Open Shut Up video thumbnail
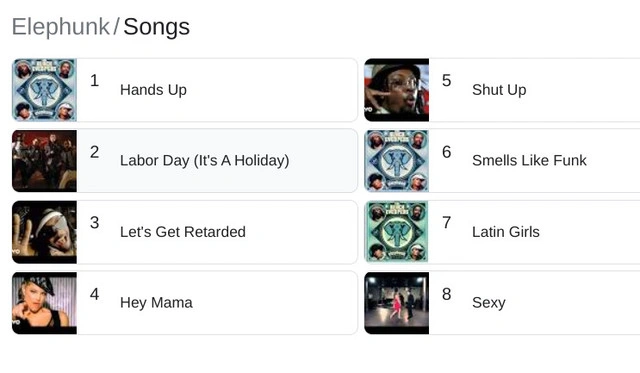The width and height of the screenshot is (640, 373). click(397, 90)
